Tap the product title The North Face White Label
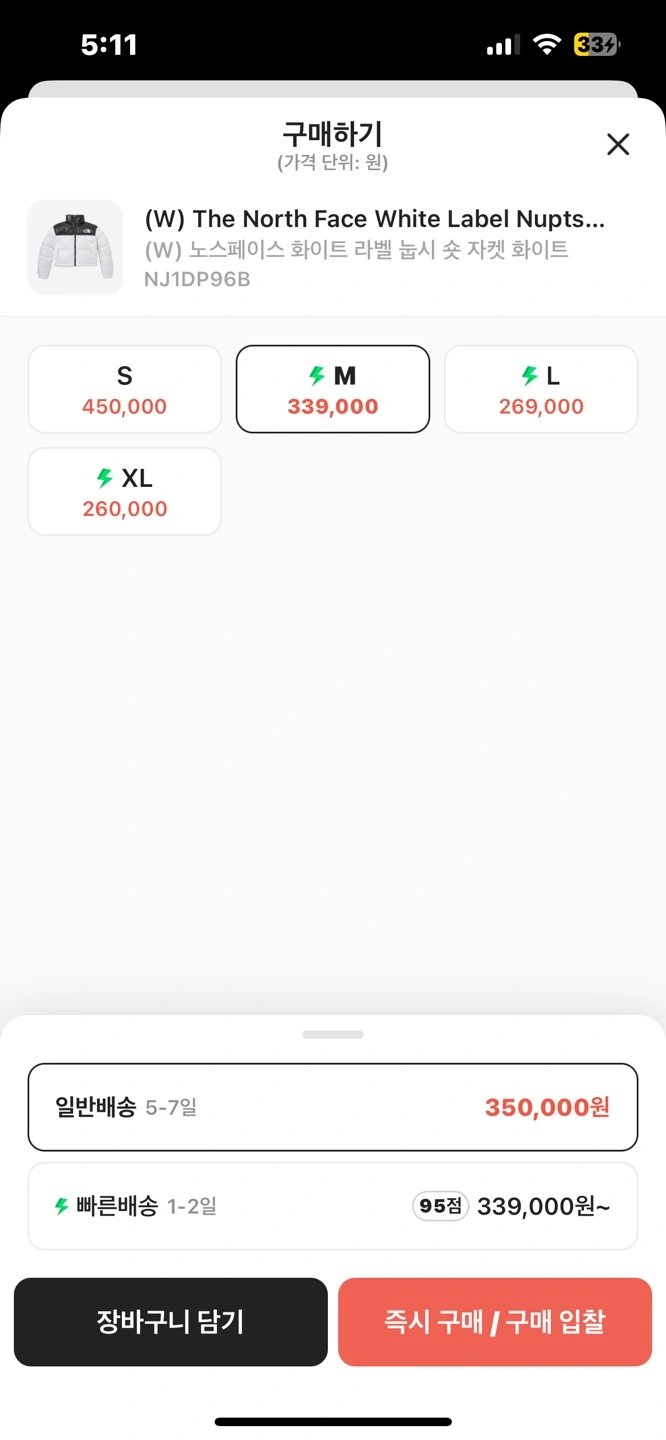The width and height of the screenshot is (666, 1440). [375, 219]
